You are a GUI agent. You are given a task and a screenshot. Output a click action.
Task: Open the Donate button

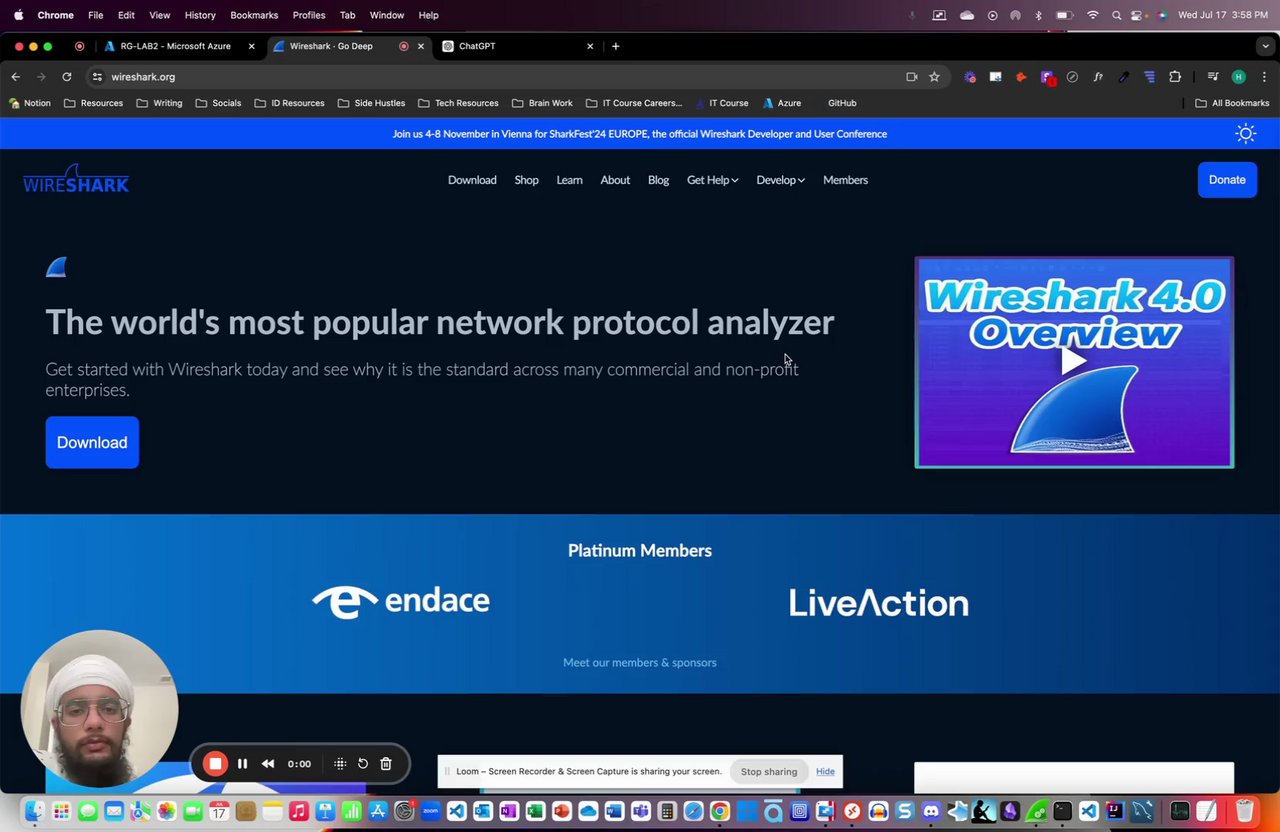point(1227,180)
